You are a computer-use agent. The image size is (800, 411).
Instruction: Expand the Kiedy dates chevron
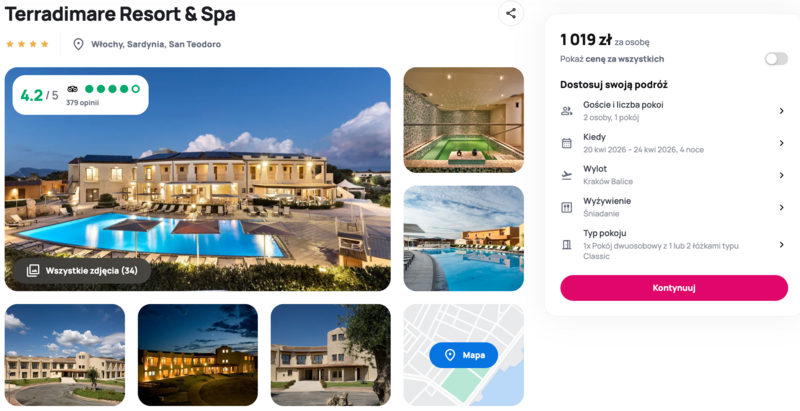tap(781, 143)
